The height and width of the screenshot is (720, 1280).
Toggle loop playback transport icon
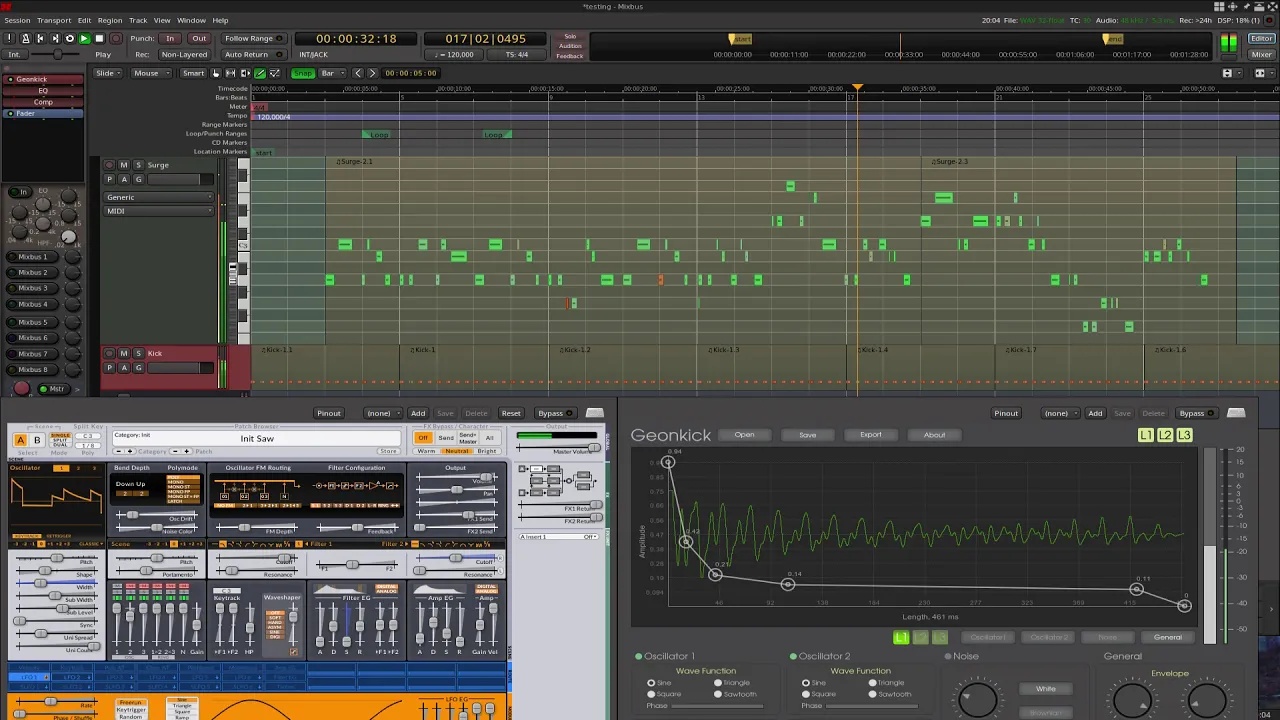click(x=70, y=38)
